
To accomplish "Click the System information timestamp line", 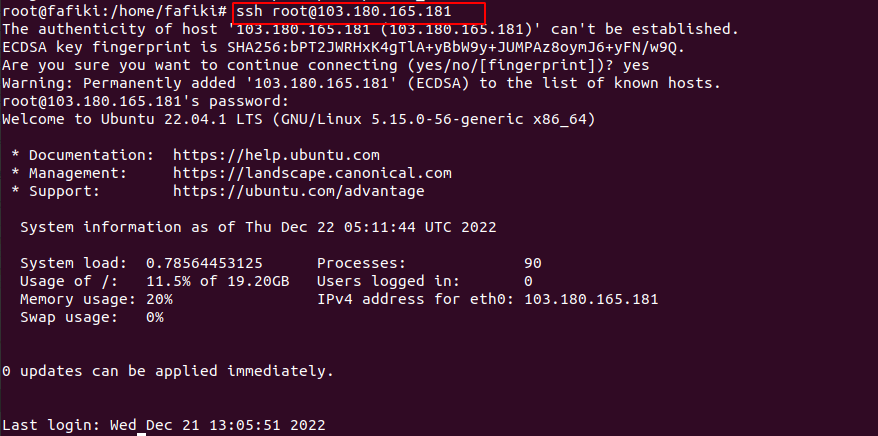I will tap(258, 227).
